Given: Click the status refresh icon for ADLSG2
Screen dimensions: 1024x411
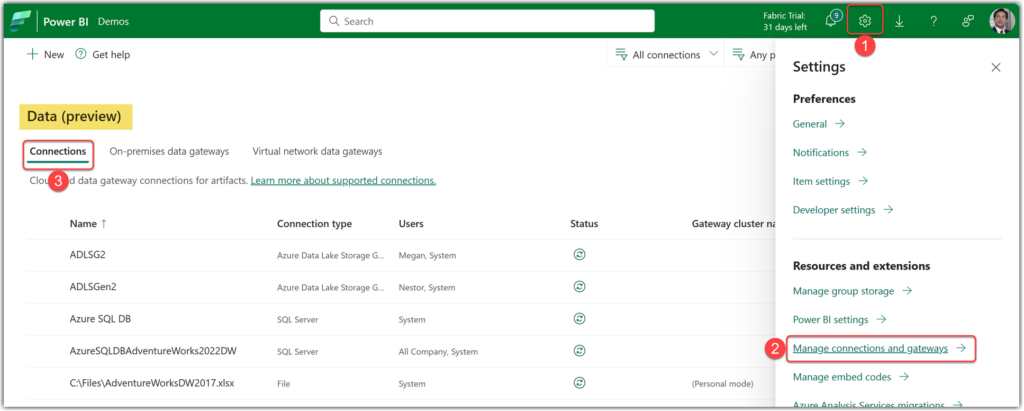Looking at the screenshot, I should pos(579,254).
